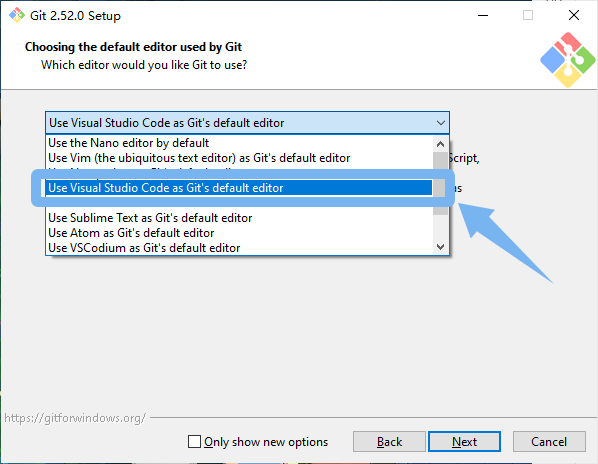Screen dimensions: 598x464
Task: Click the disabled maximize window icon
Action: 528,15
